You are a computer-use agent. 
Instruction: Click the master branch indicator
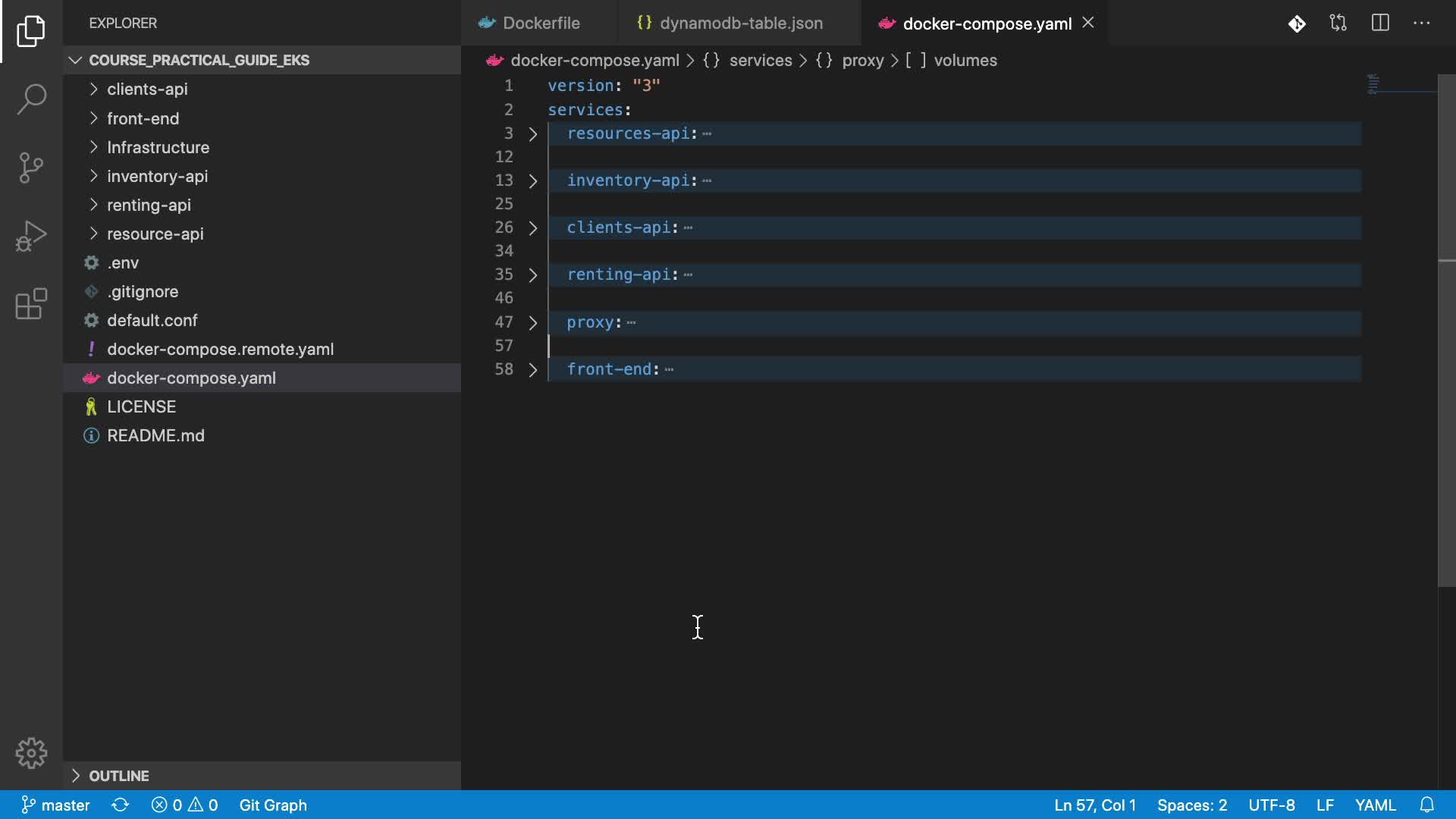55,805
